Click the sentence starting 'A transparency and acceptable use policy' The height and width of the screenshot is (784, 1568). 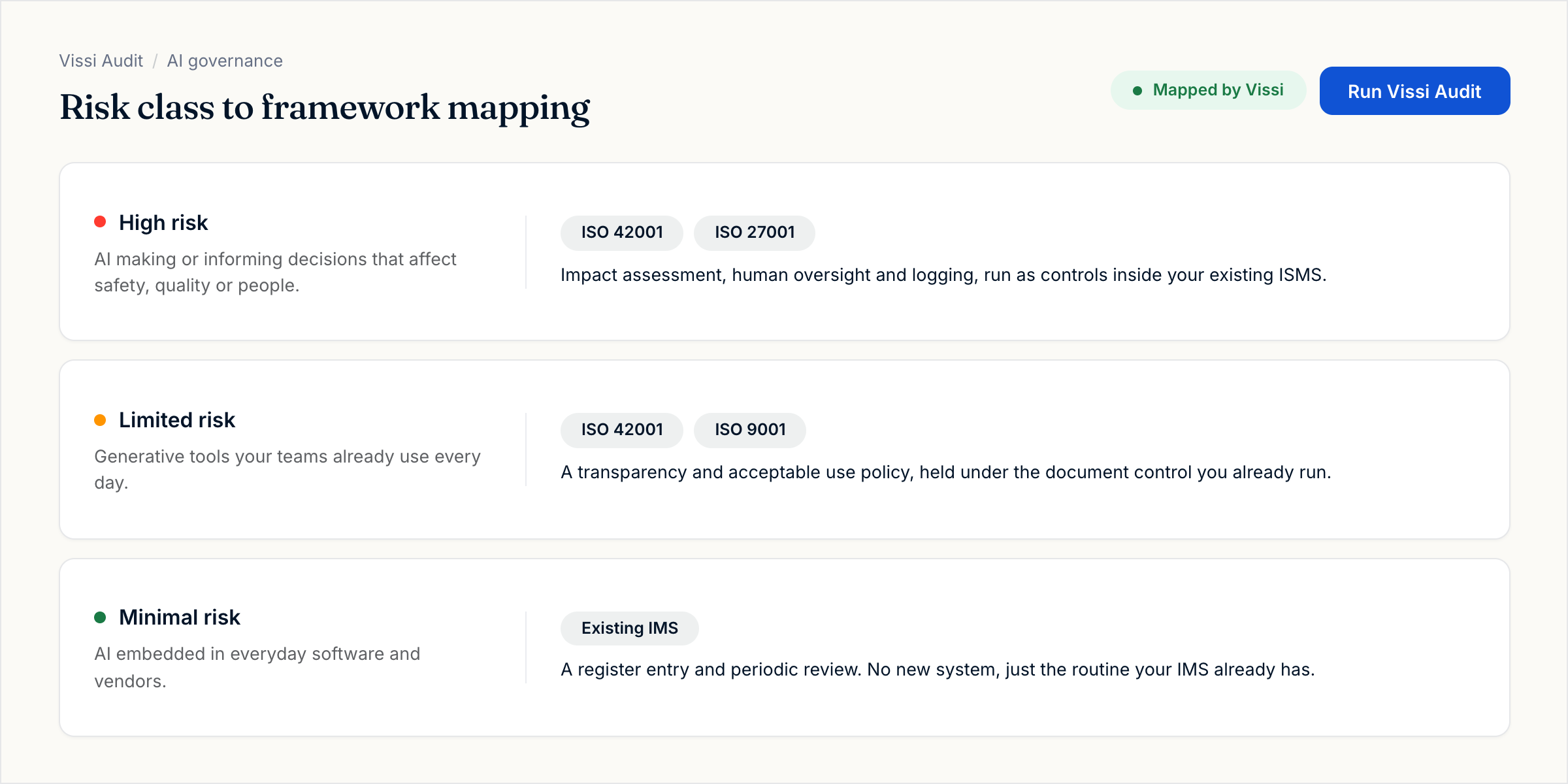pos(946,472)
